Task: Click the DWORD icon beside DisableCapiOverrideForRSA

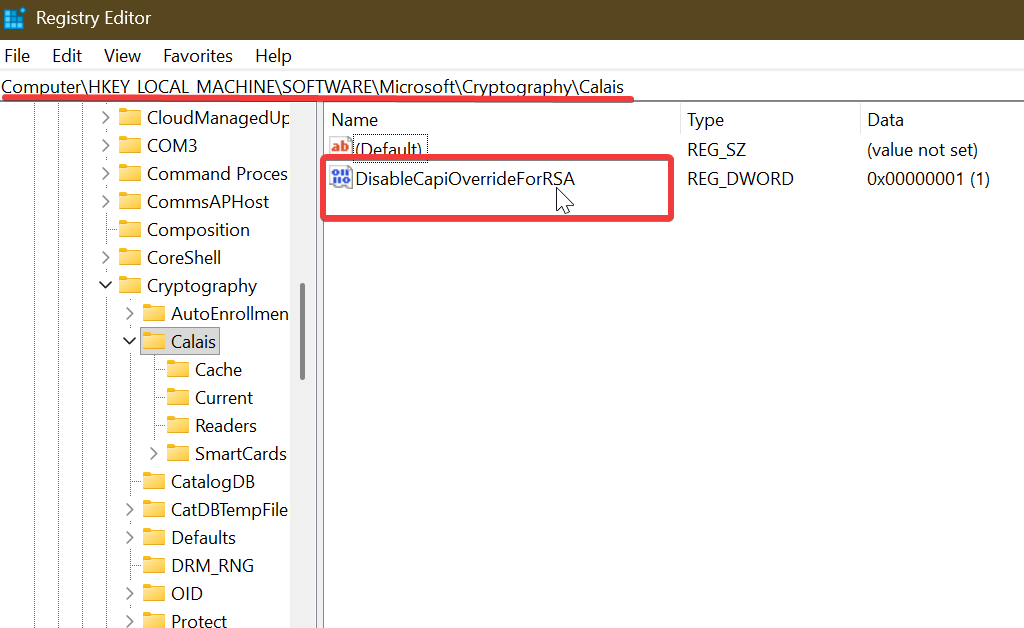Action: pos(339,177)
